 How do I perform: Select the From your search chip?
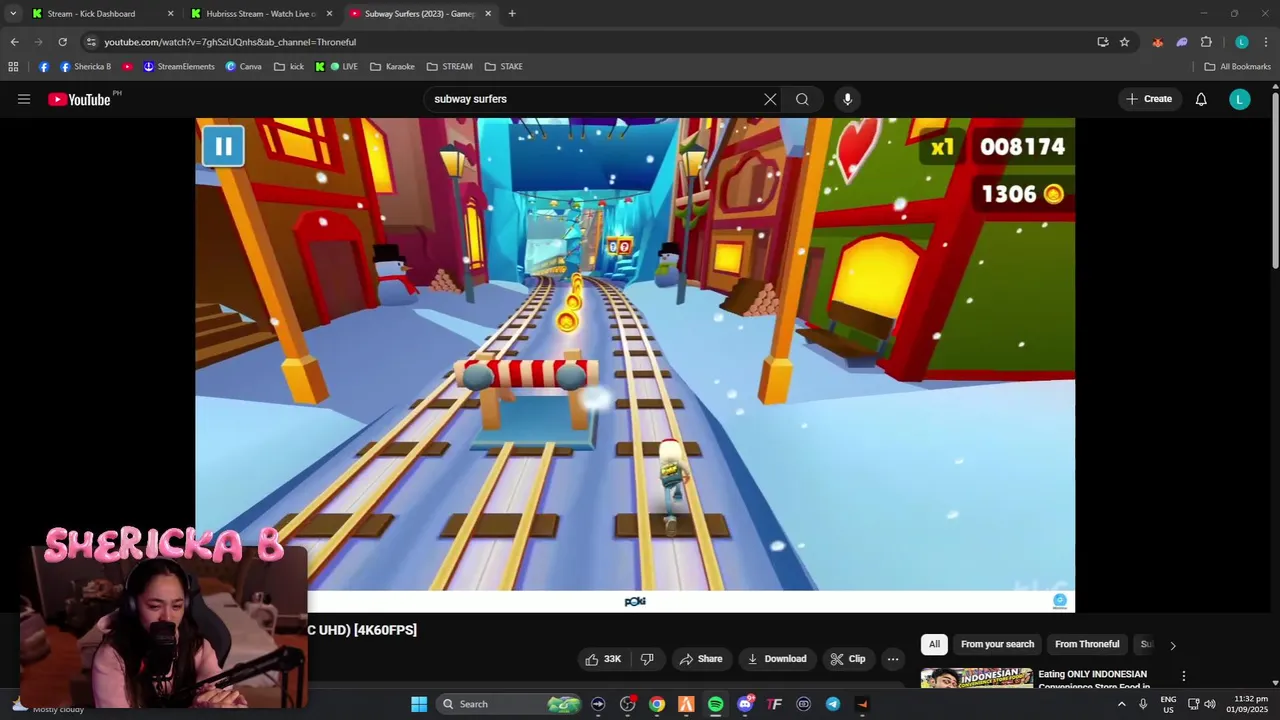[x=997, y=644]
